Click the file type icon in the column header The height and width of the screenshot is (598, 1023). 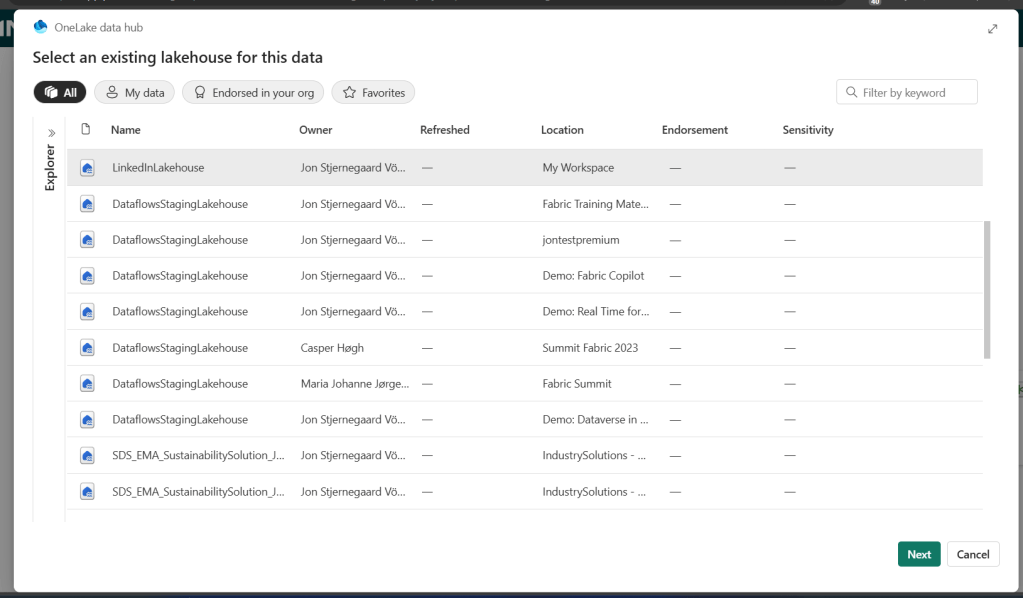(86, 130)
